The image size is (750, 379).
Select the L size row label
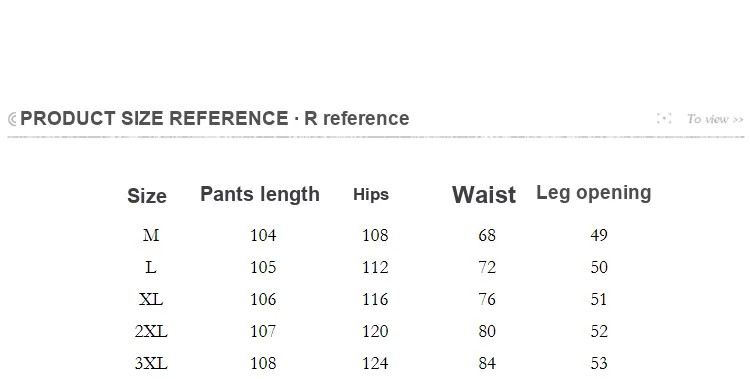coord(151,267)
